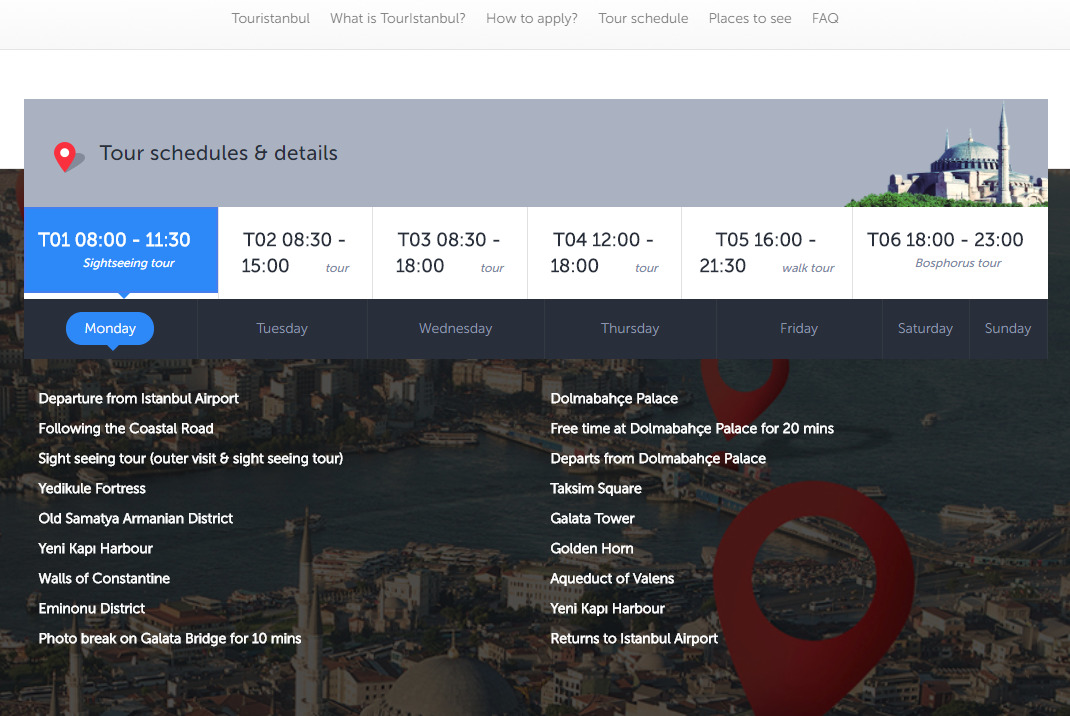Screen dimensions: 1070x716
Task: Show the Friday schedule
Action: click(x=798, y=328)
